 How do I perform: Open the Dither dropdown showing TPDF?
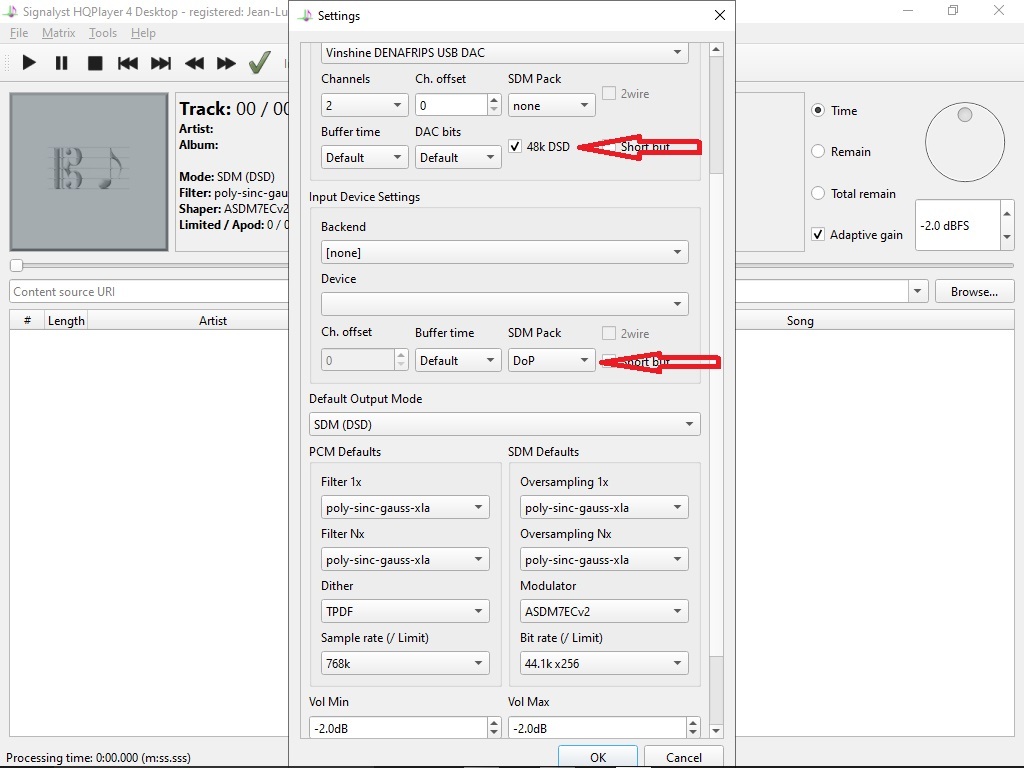click(405, 611)
